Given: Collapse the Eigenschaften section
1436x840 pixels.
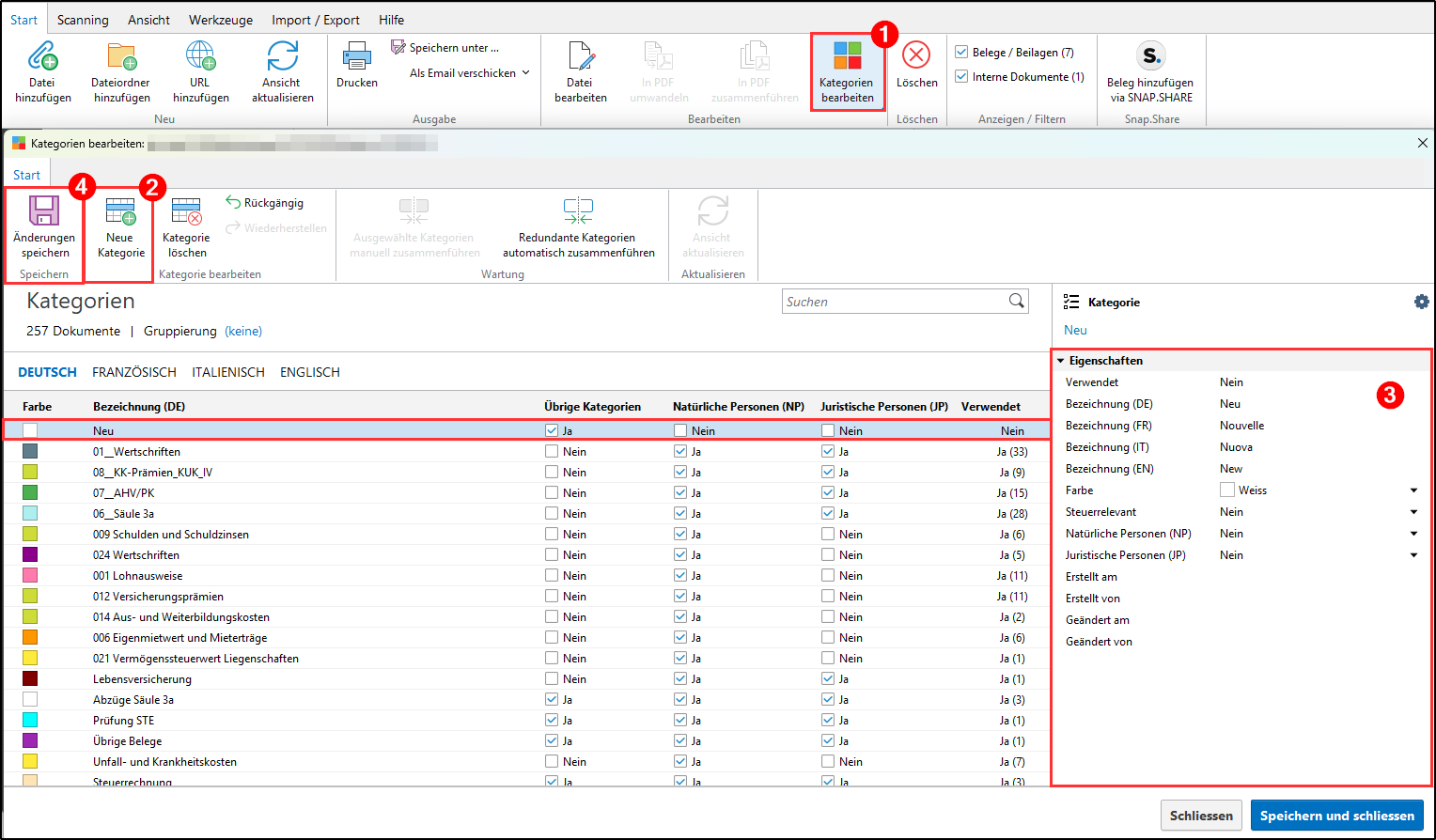Looking at the screenshot, I should pos(1061,361).
